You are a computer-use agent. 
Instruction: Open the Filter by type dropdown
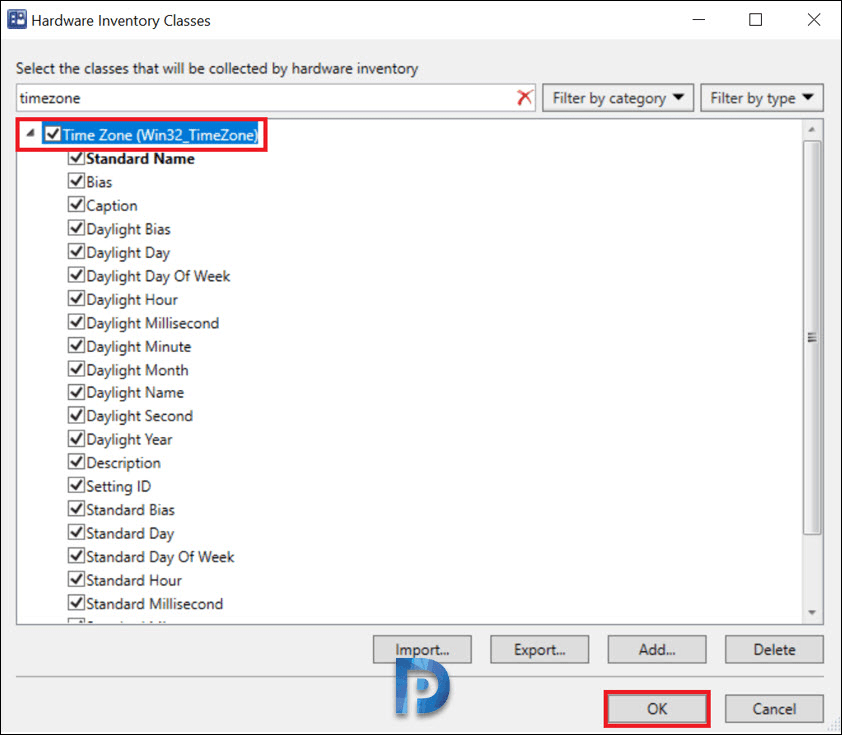[761, 97]
